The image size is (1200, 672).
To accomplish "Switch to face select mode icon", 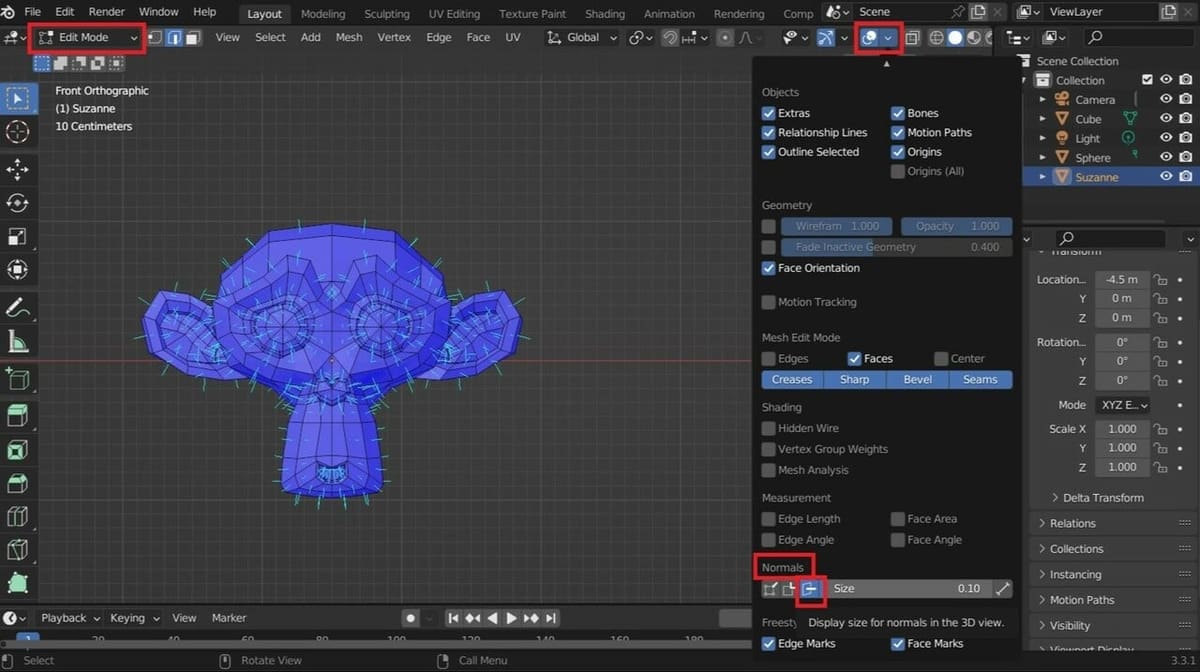I will 193,37.
